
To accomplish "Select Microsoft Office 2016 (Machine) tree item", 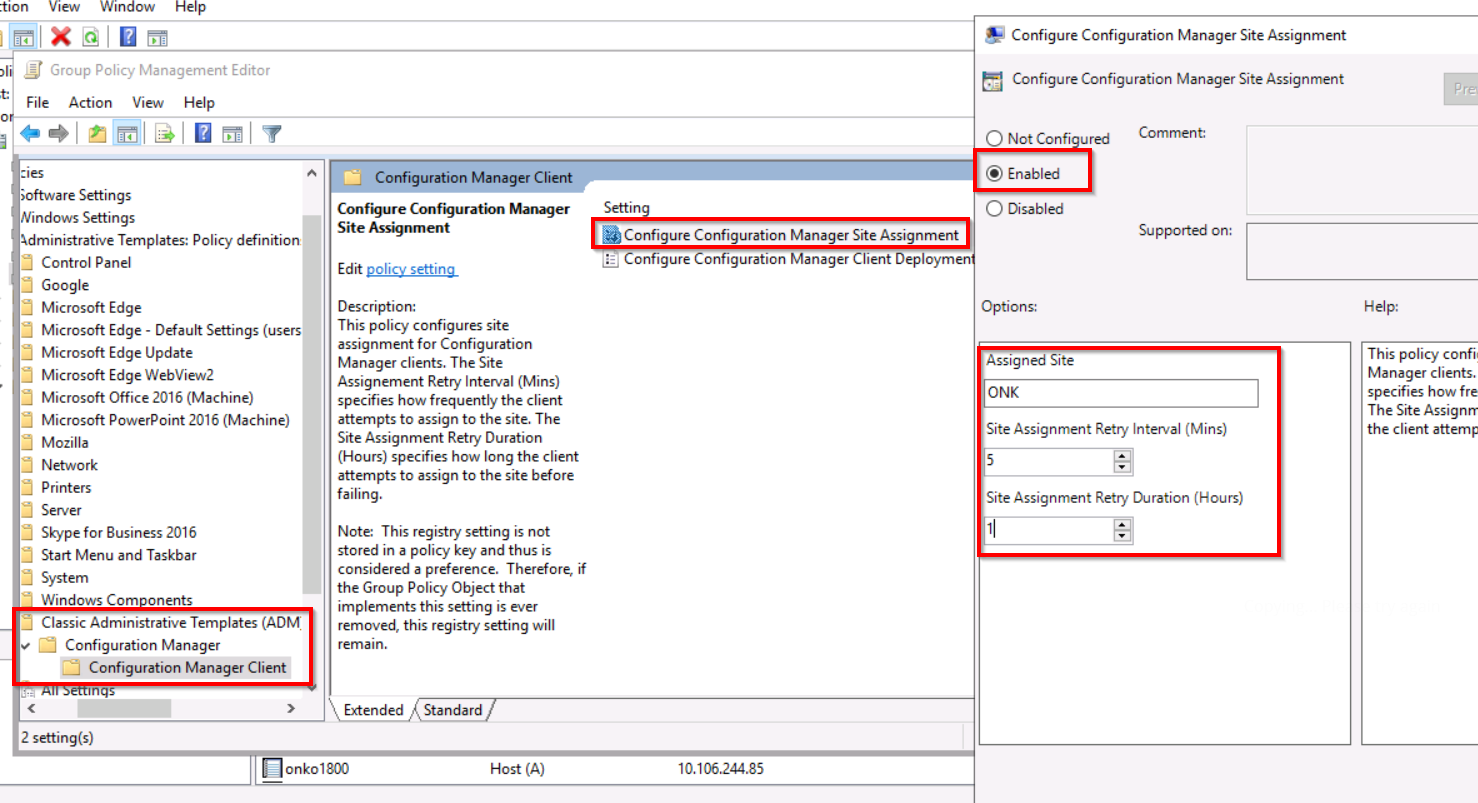I will pyautogui.click(x=147, y=398).
